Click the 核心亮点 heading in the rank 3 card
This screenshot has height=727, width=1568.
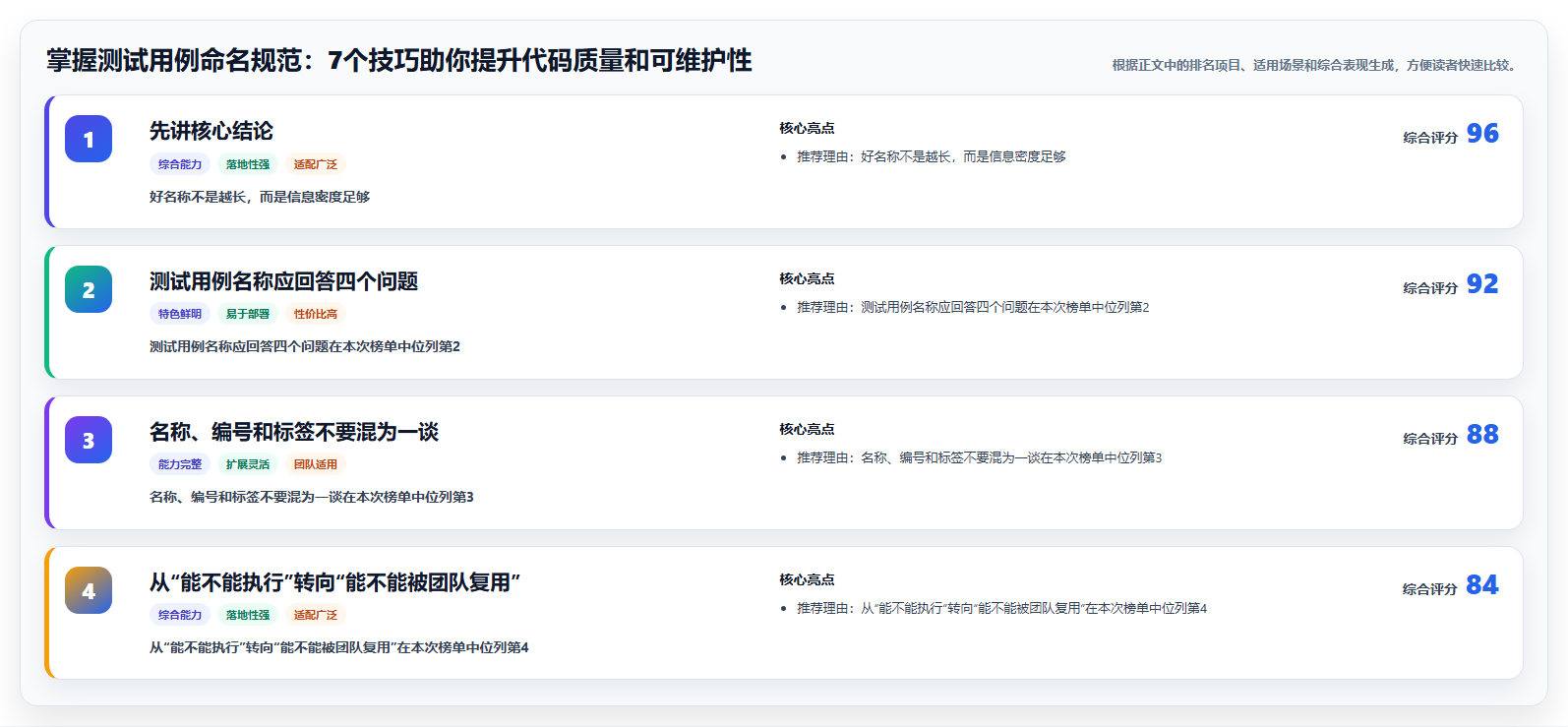(x=807, y=429)
